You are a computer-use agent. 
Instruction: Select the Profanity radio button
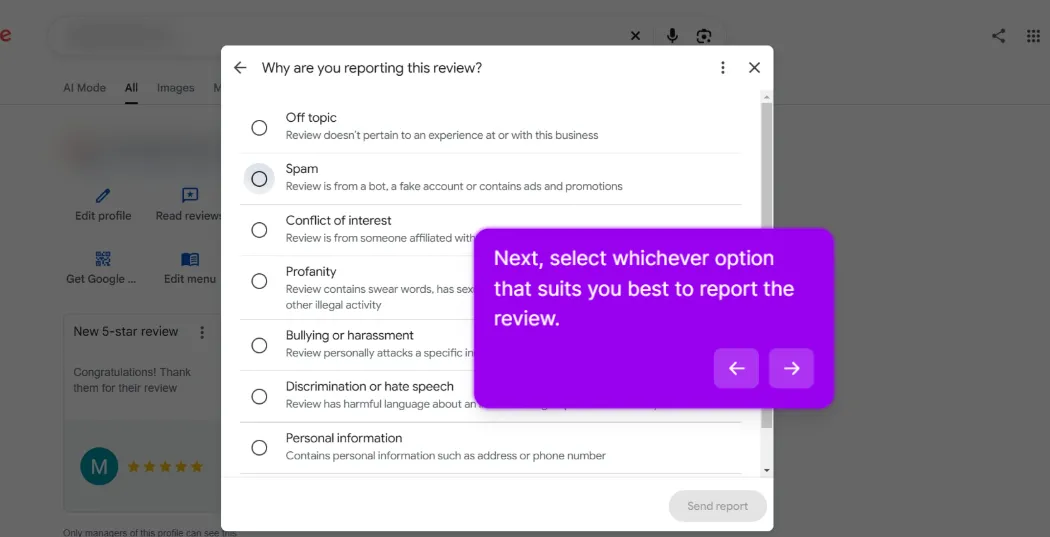(x=259, y=281)
